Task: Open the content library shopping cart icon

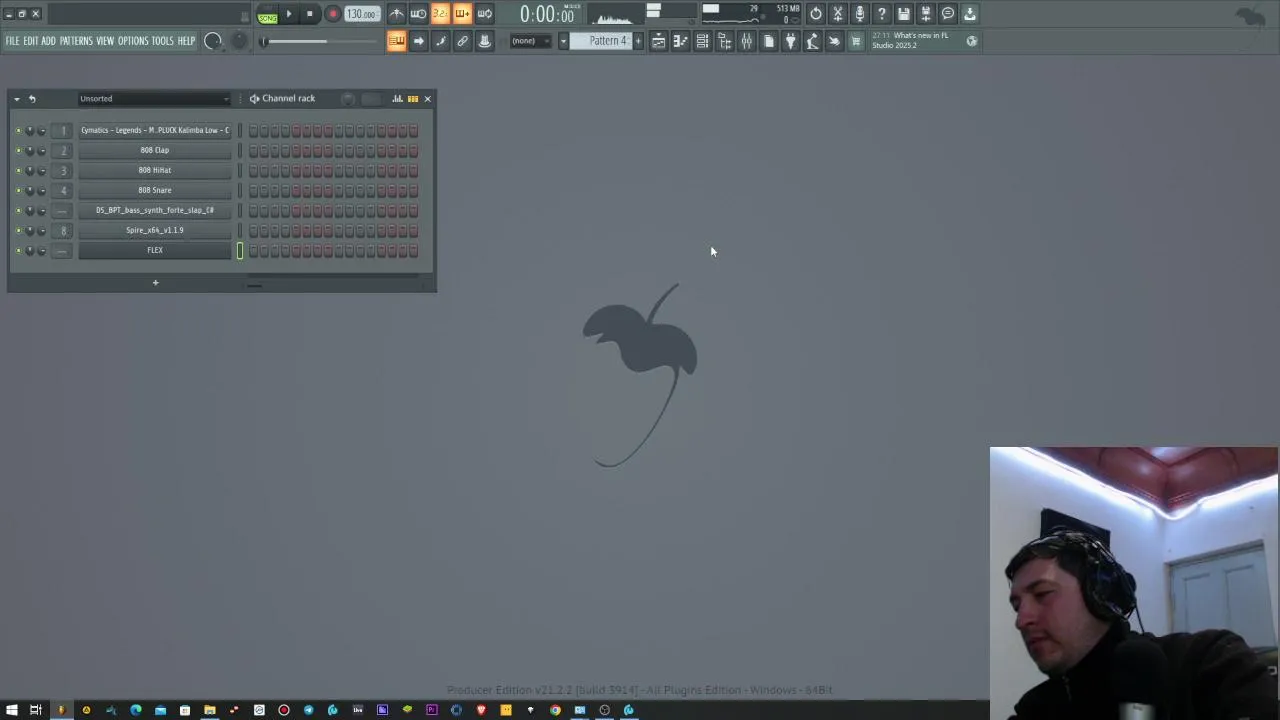Action: point(856,41)
